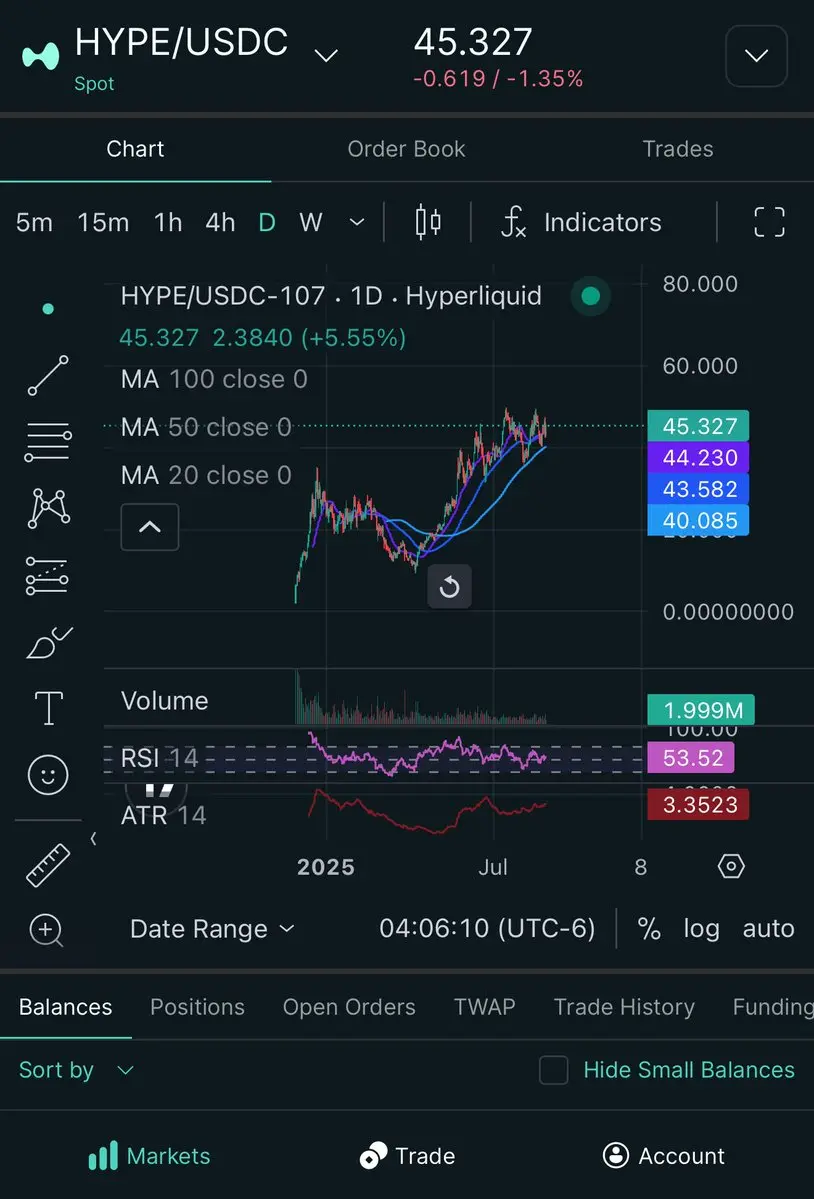Open the Balances tab
Screen dimensions: 814x1199
click(66, 1007)
